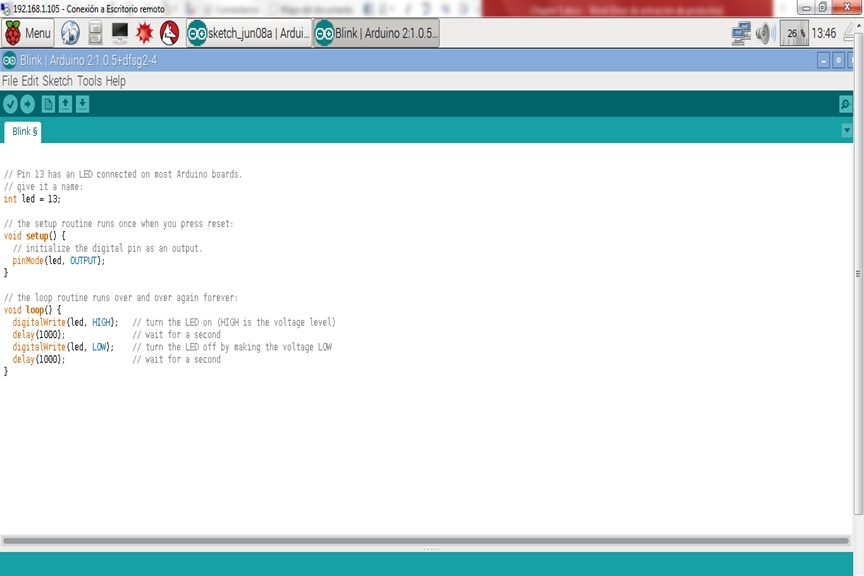This screenshot has width=864, height=576.
Task: Select the Blink sketch tab
Action: pos(23,132)
